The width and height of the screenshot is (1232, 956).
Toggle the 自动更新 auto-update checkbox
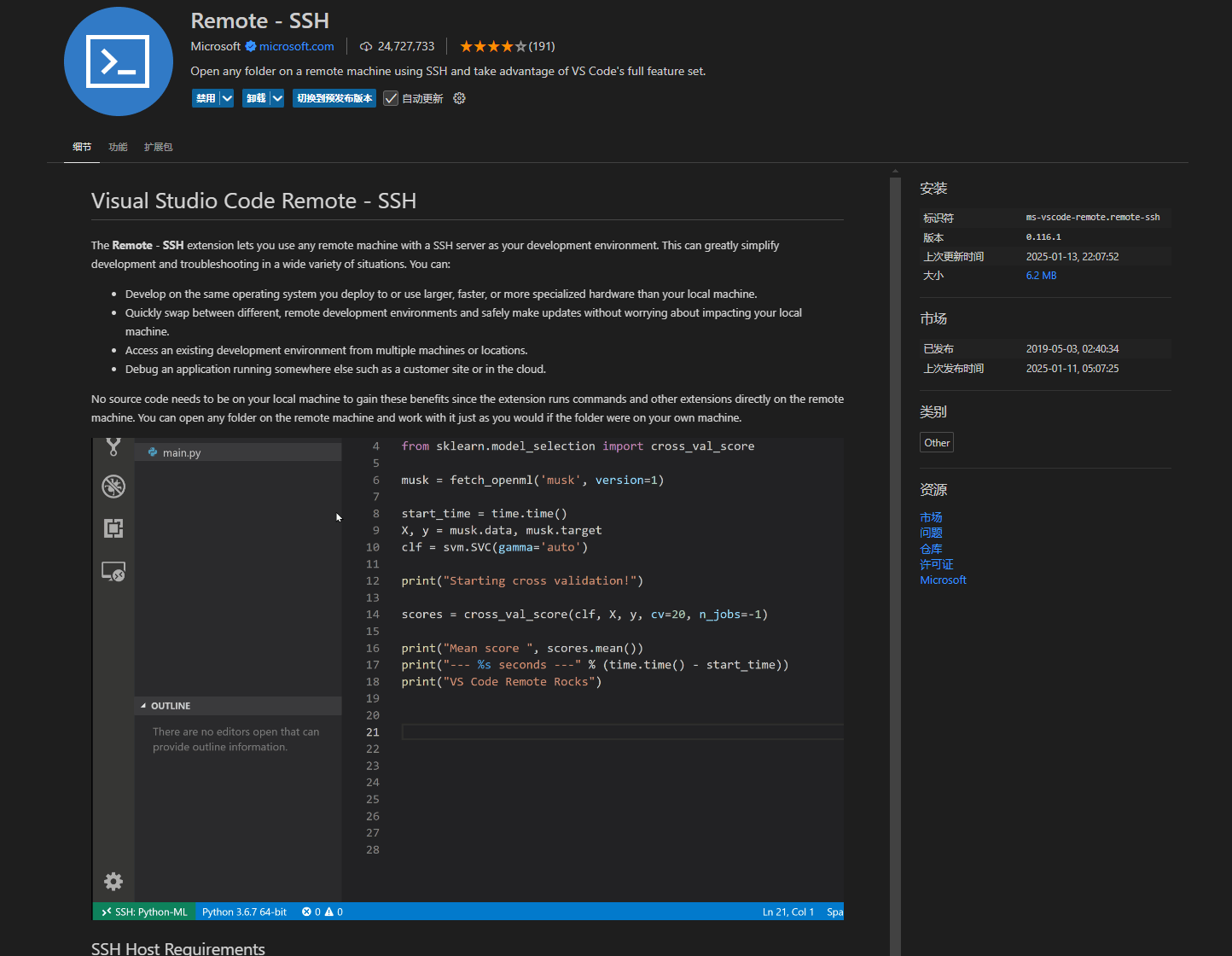pyautogui.click(x=391, y=98)
